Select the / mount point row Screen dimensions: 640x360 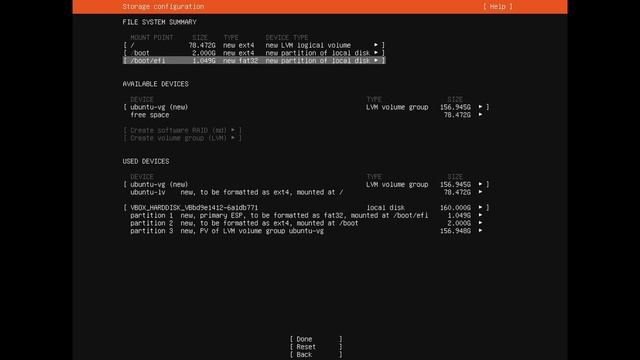(x=254, y=45)
